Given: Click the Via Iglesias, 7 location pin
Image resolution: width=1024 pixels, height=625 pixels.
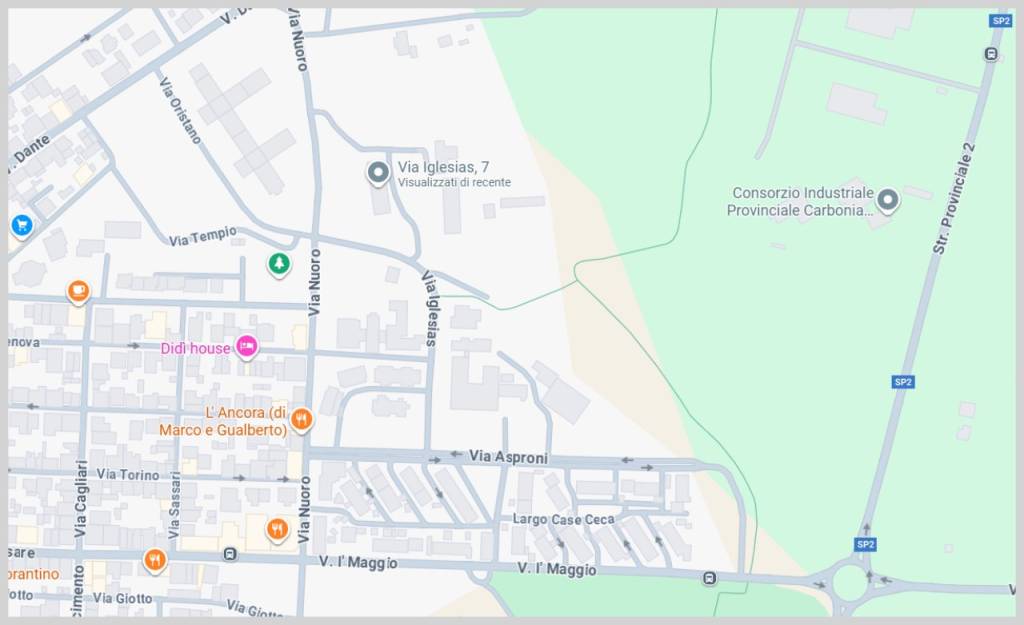Looking at the screenshot, I should (378, 173).
